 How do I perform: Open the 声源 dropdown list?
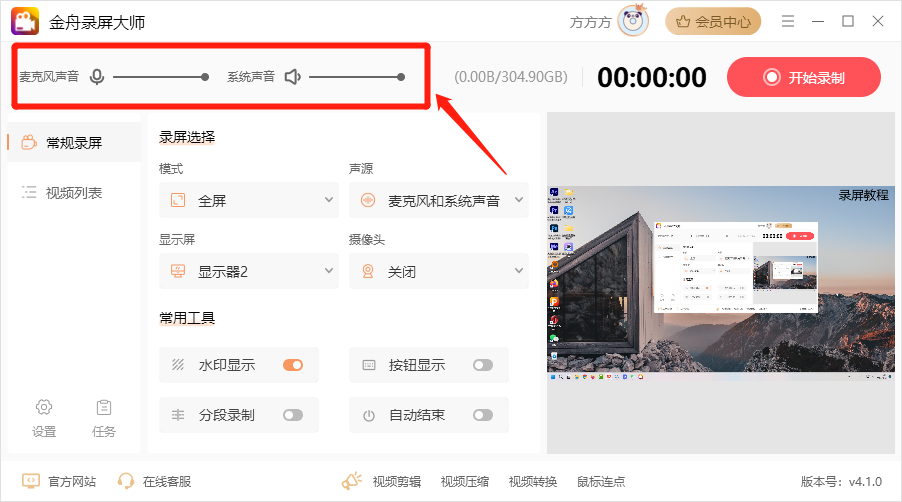pyautogui.click(x=438, y=200)
